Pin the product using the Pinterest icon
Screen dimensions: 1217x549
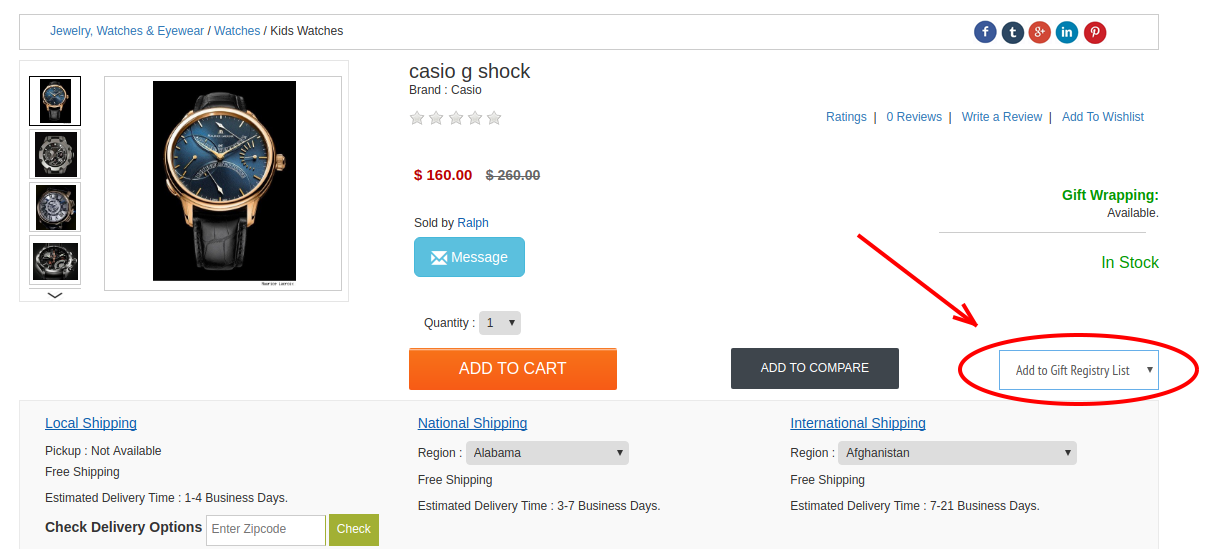pos(1095,32)
